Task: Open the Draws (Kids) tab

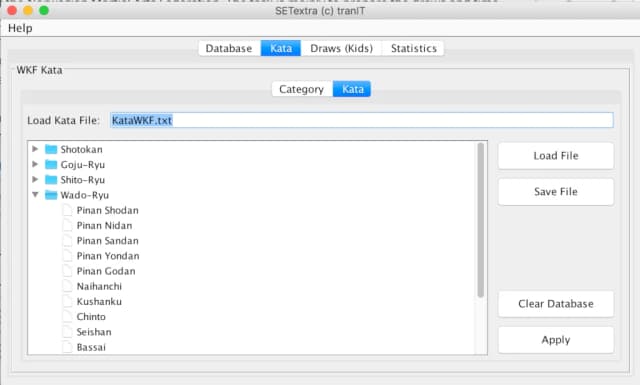Action: (x=341, y=48)
